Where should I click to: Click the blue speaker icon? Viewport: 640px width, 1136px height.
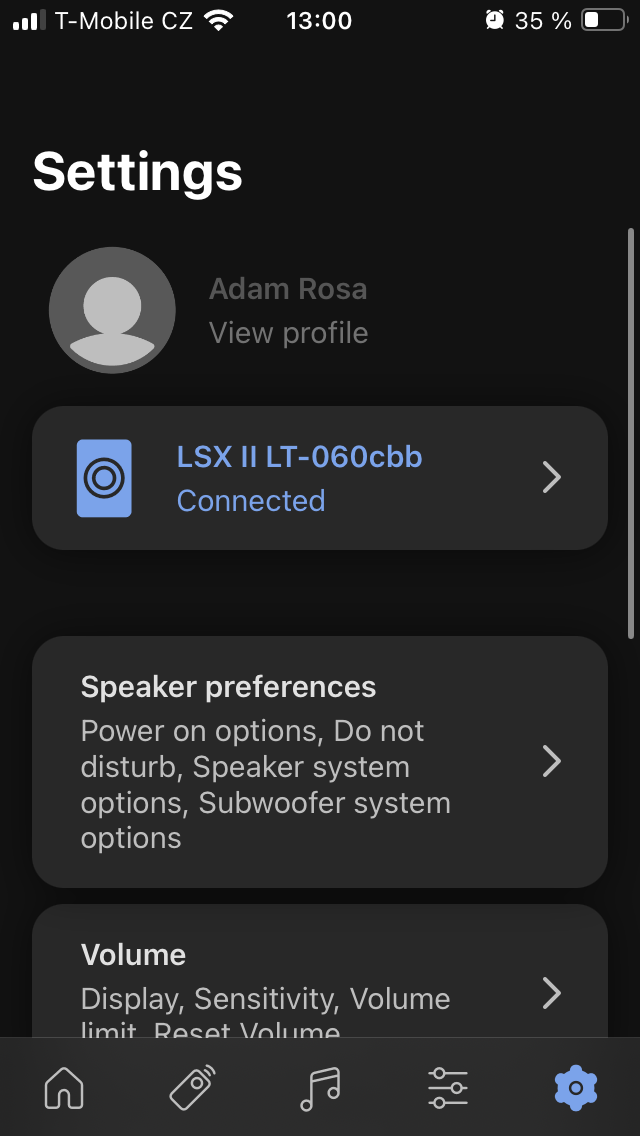point(104,478)
